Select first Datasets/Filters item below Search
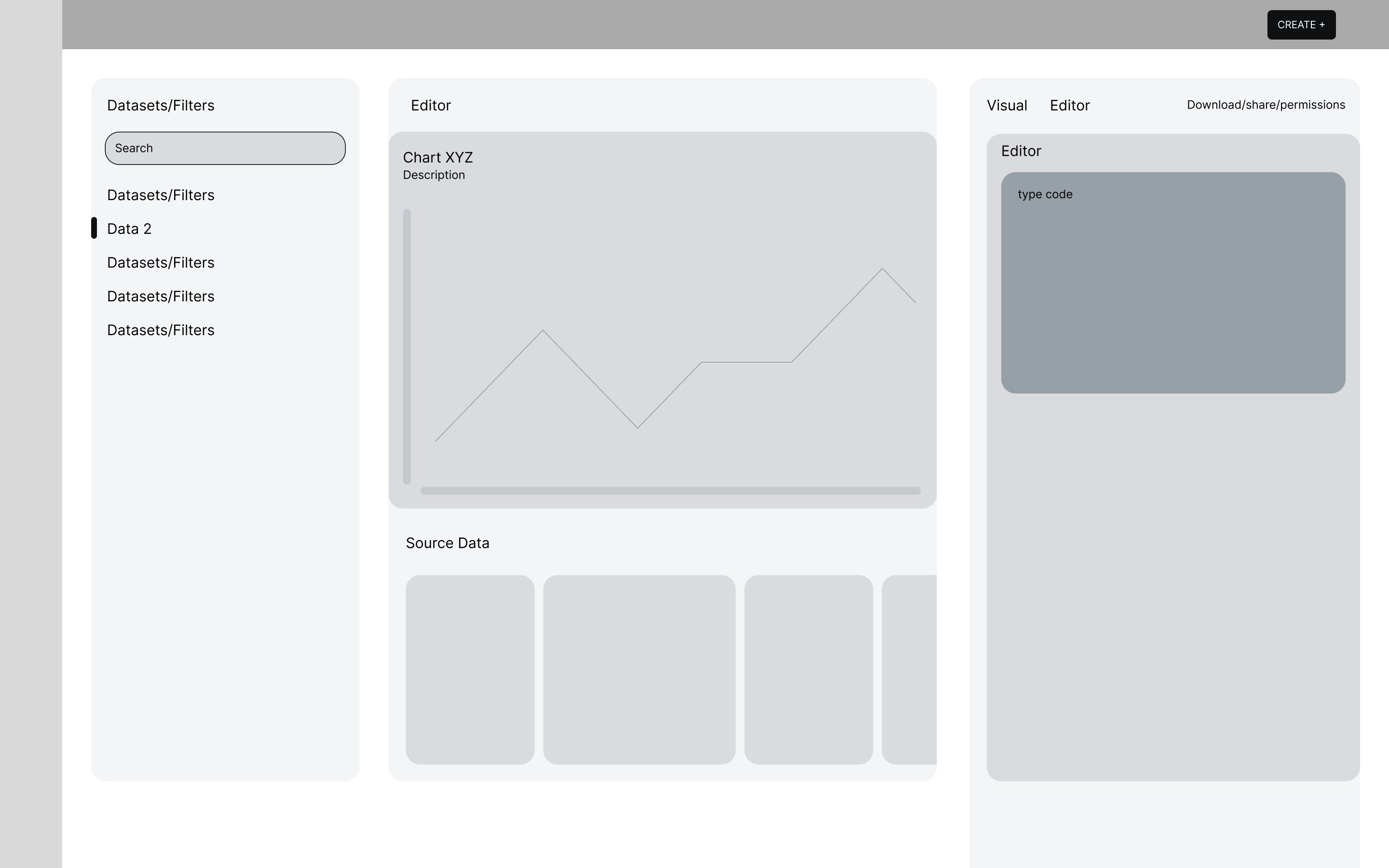The image size is (1389, 868). (161, 195)
